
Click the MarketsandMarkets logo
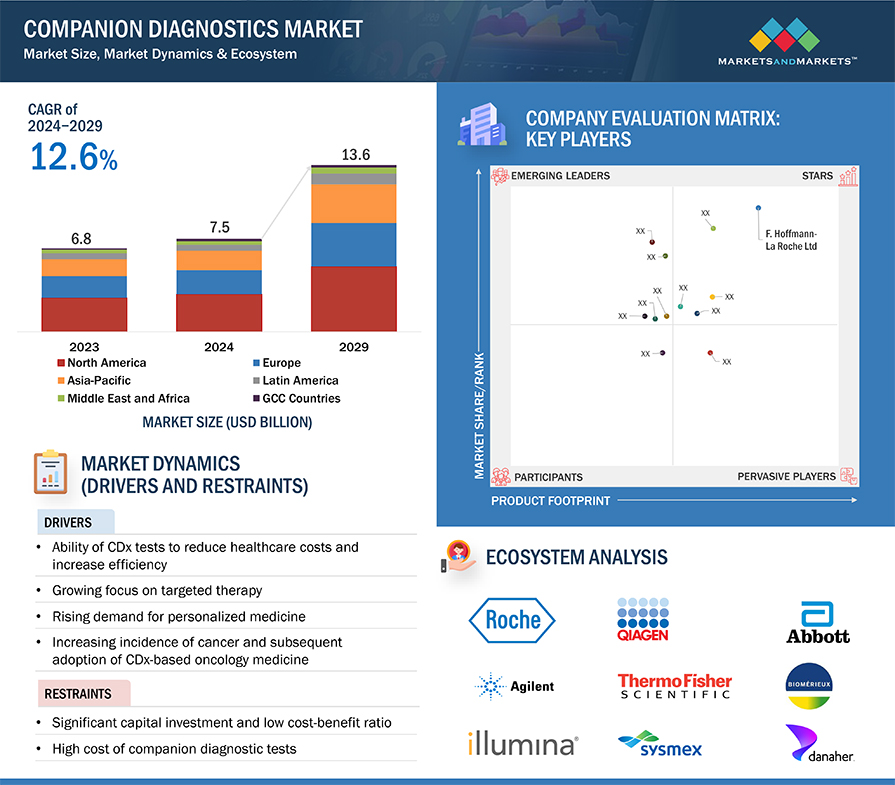(x=787, y=40)
